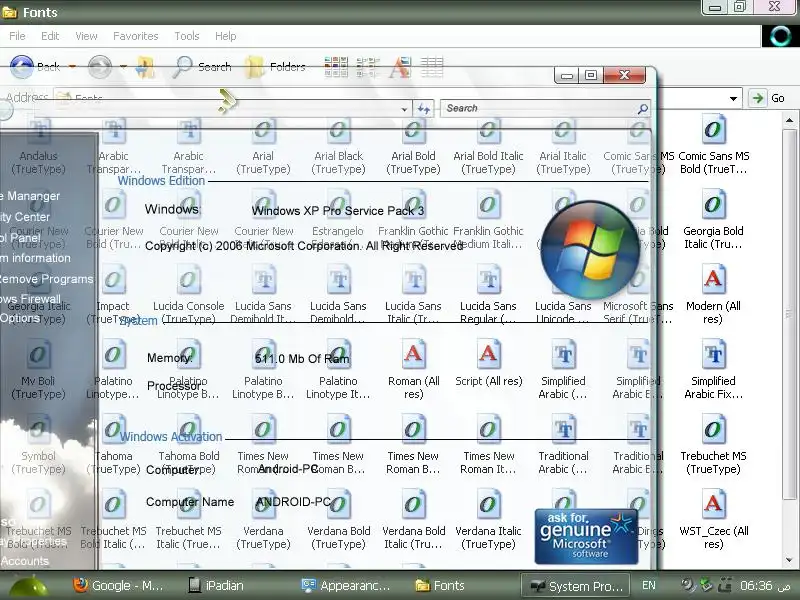Click the Forward arrow toolbar icon
Viewport: 800px width, 600px height.
coord(100,67)
